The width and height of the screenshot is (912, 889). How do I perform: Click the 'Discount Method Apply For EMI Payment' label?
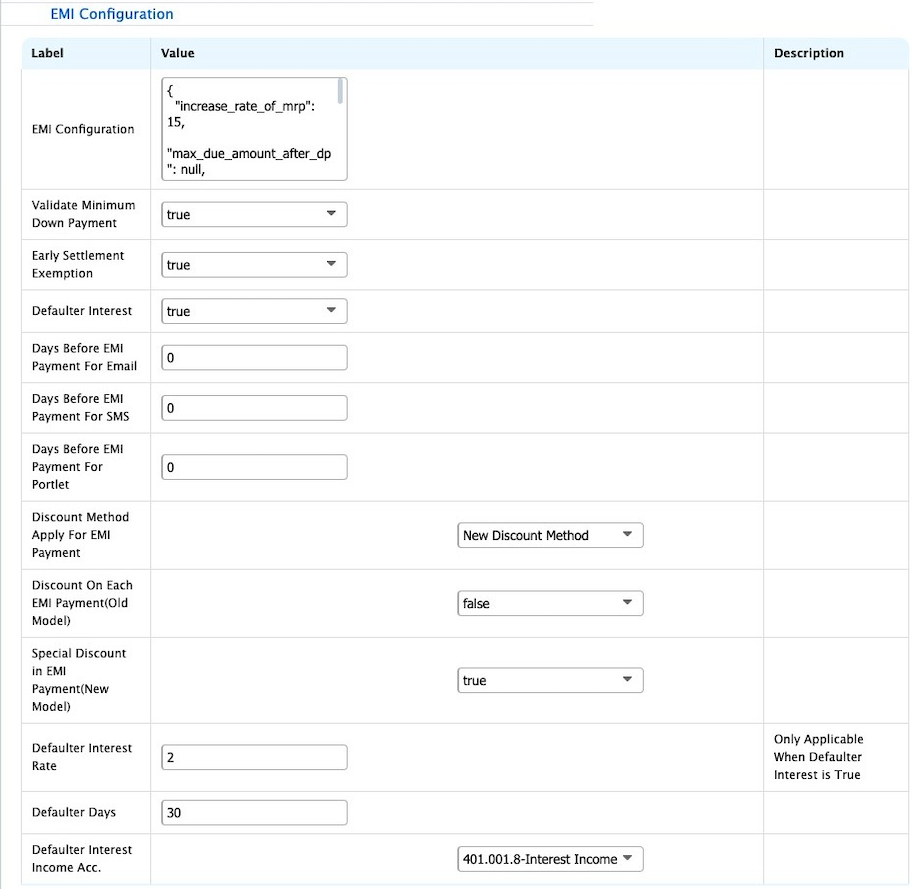80,535
